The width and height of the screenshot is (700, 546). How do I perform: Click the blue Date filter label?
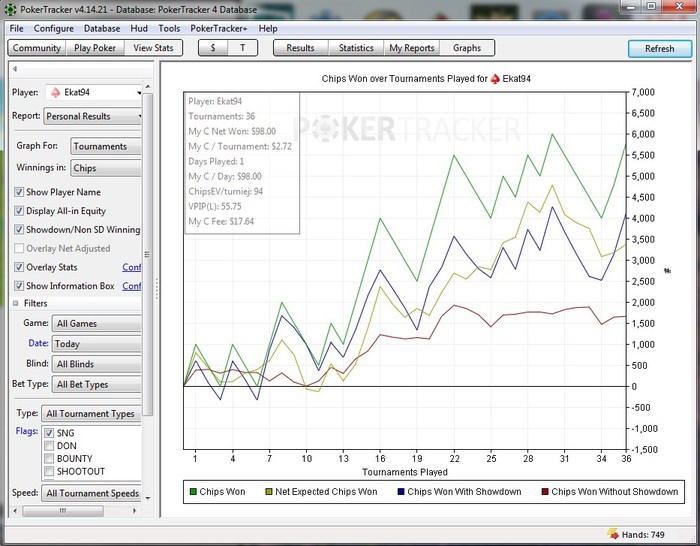pyautogui.click(x=38, y=343)
